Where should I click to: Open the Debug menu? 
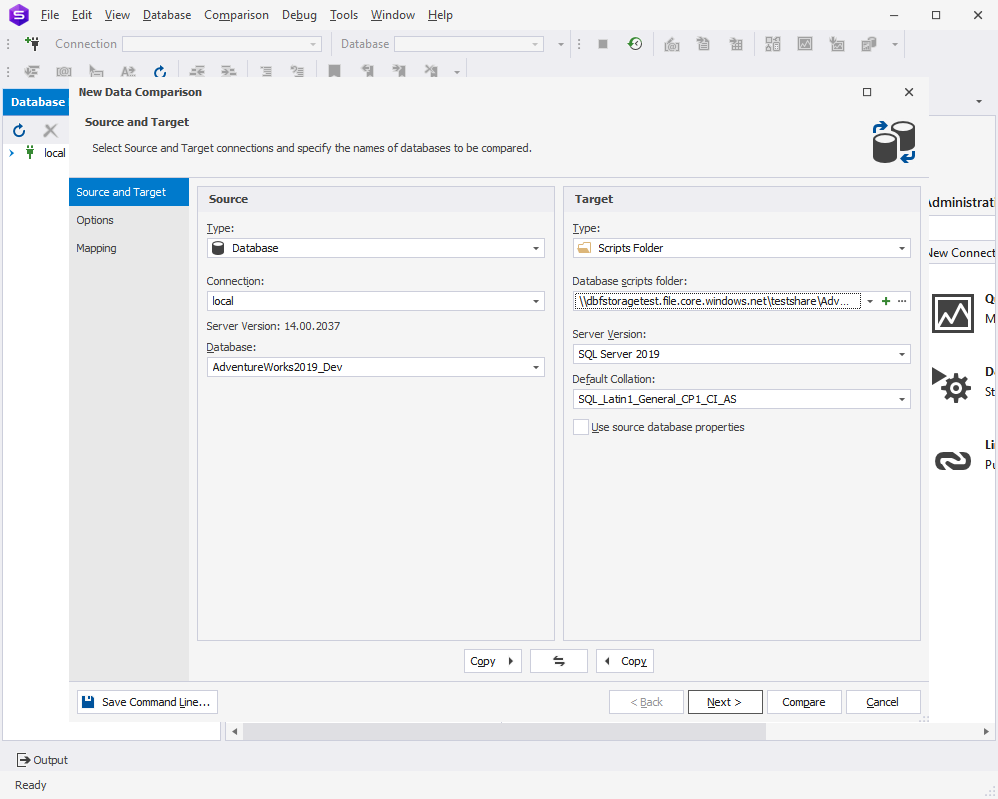(299, 15)
